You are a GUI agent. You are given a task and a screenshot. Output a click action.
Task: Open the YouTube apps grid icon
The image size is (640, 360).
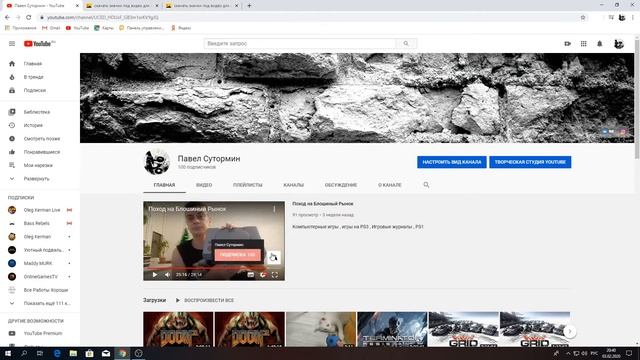(x=584, y=44)
